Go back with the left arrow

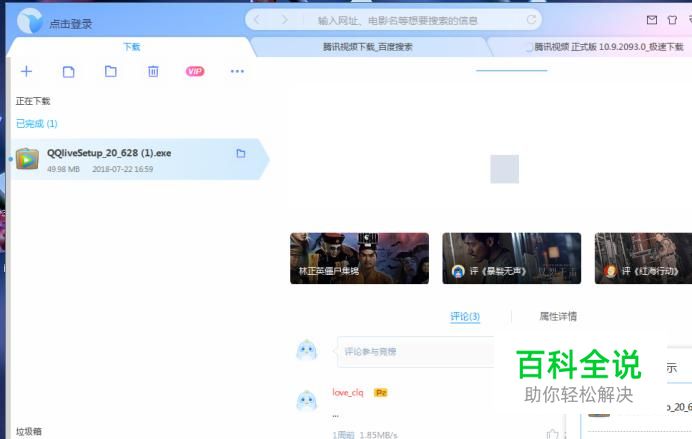click(257, 20)
